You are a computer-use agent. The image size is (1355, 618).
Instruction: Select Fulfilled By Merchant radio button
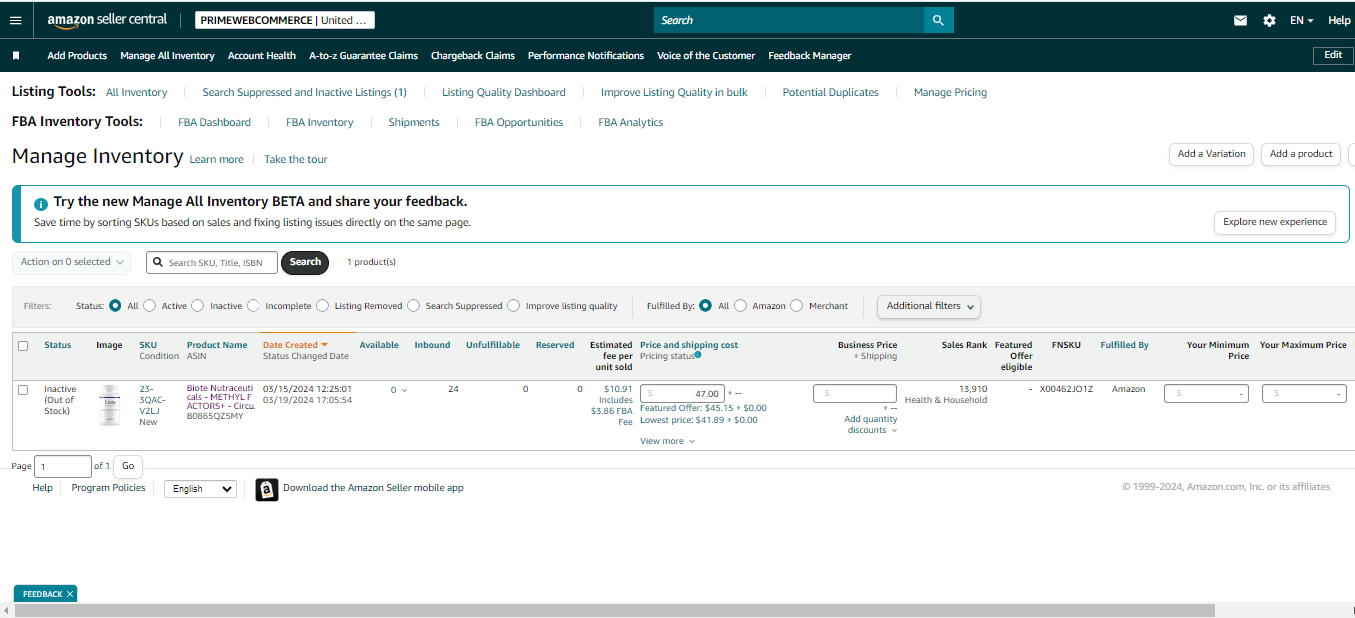tap(797, 306)
